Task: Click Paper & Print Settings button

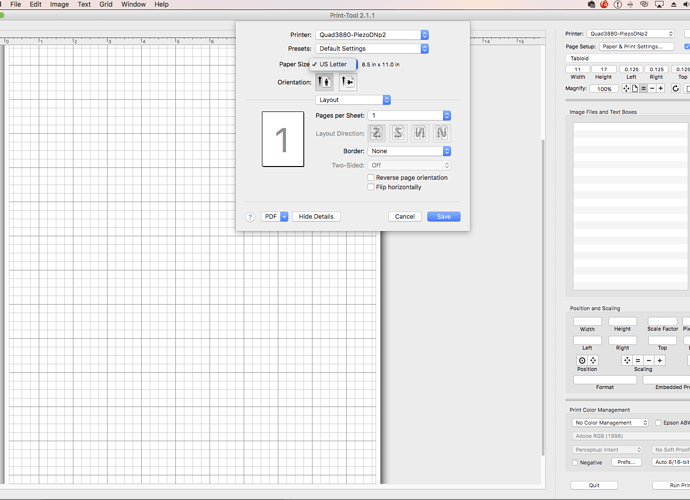Action: coord(637,46)
